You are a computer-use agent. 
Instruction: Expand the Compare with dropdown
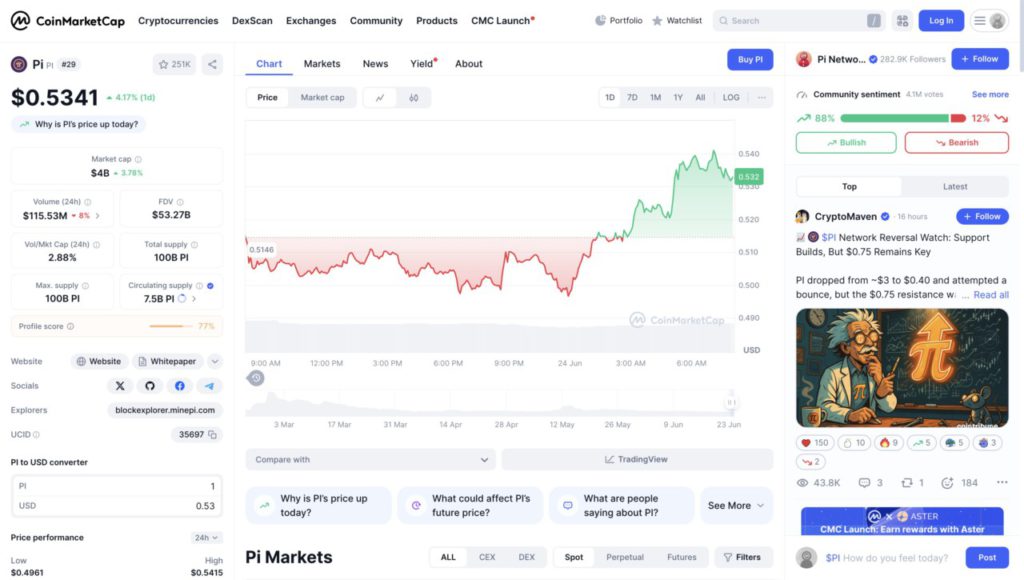tap(370, 460)
